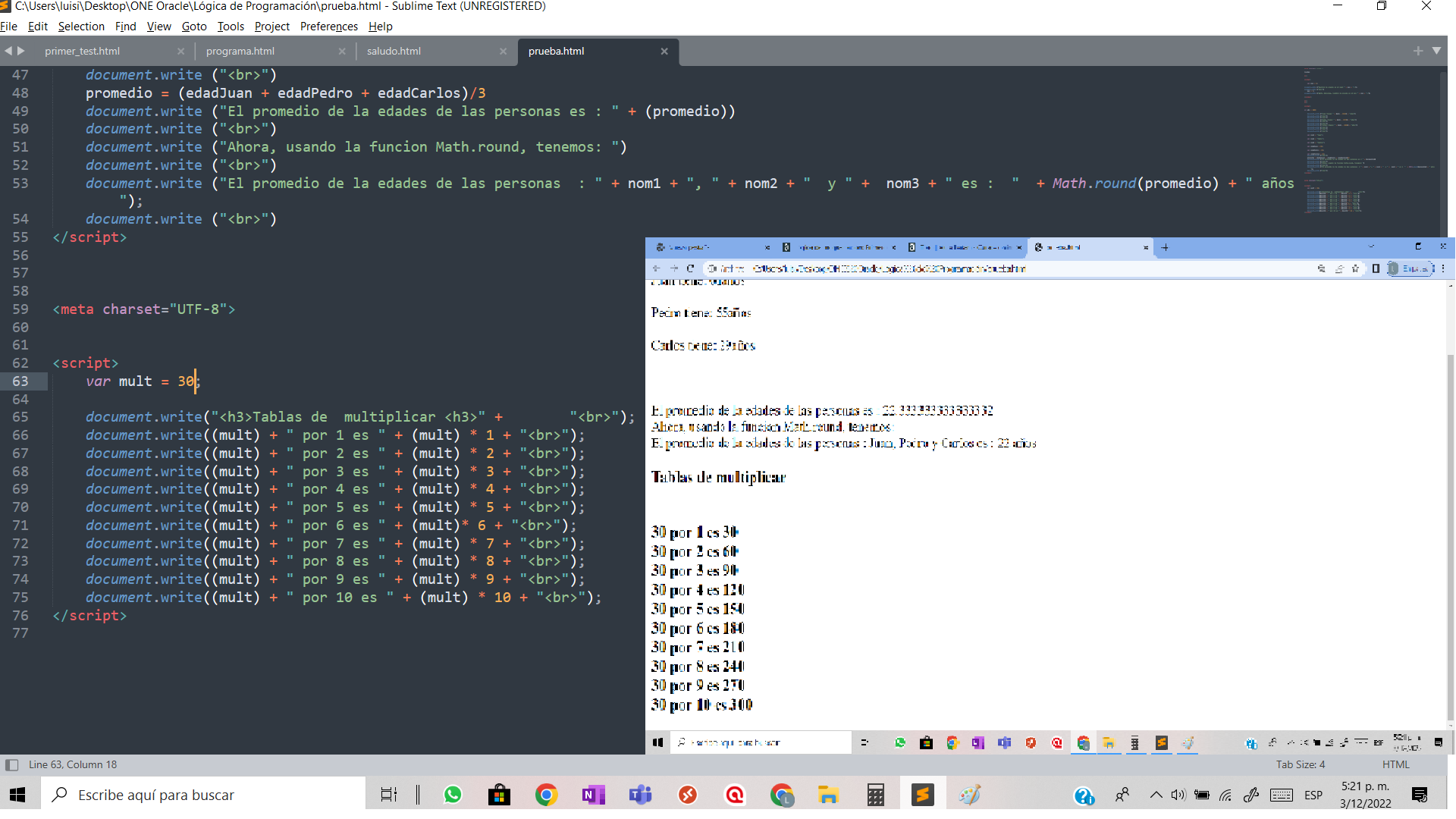
Task: Open the Tab Size: 4 selector
Action: 1300,765
